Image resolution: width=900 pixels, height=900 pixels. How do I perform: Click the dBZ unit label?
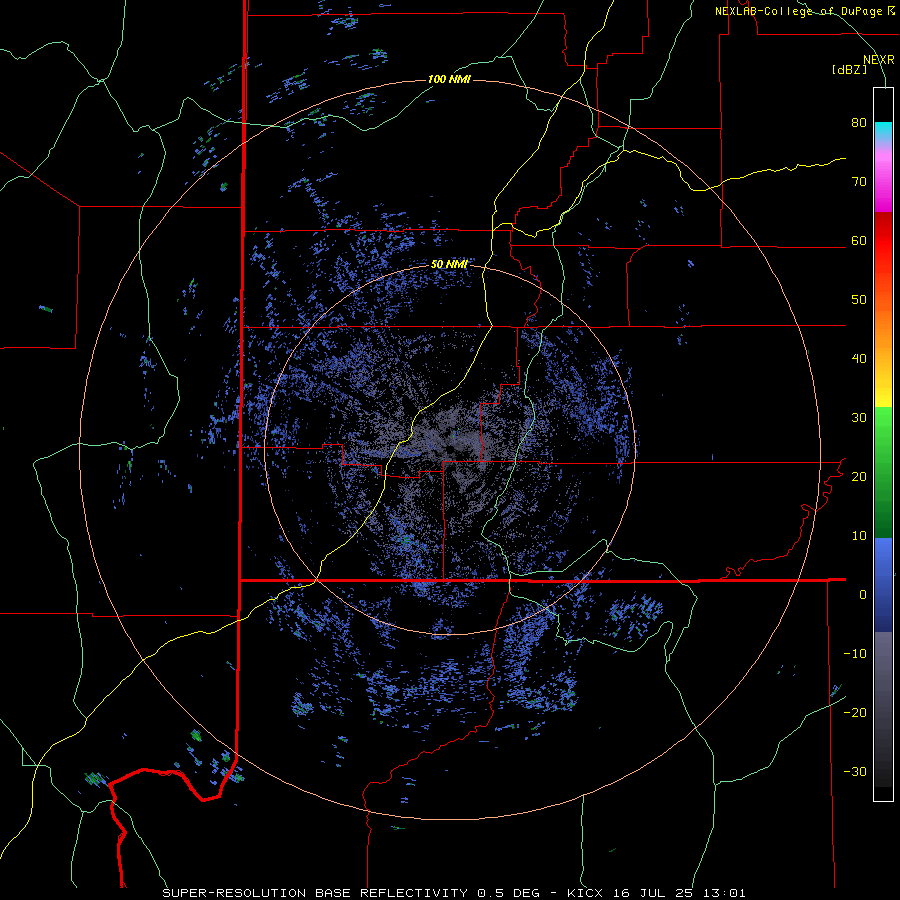click(849, 70)
